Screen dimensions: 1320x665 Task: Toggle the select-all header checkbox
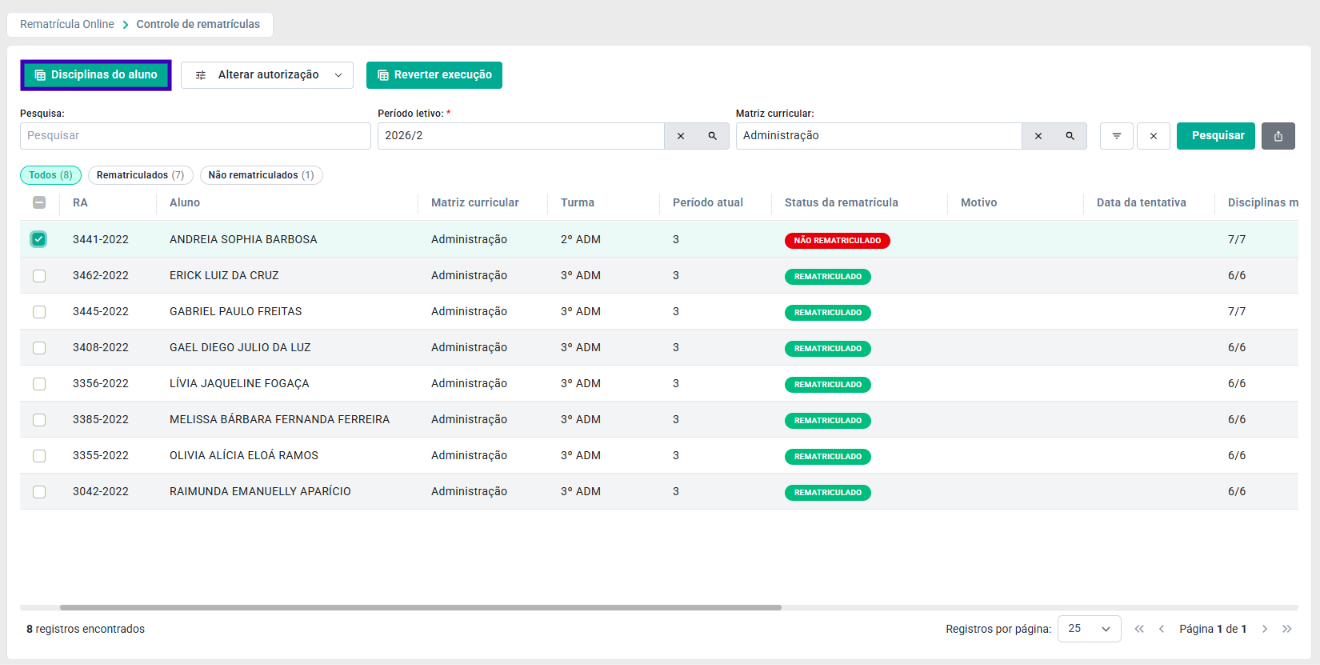(x=39, y=202)
